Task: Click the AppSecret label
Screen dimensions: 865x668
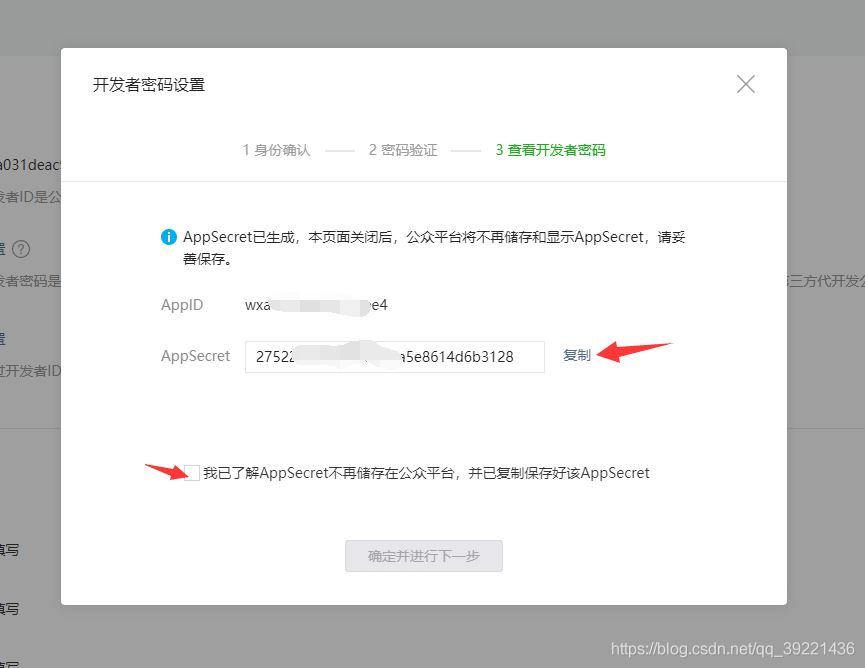Action: point(195,356)
